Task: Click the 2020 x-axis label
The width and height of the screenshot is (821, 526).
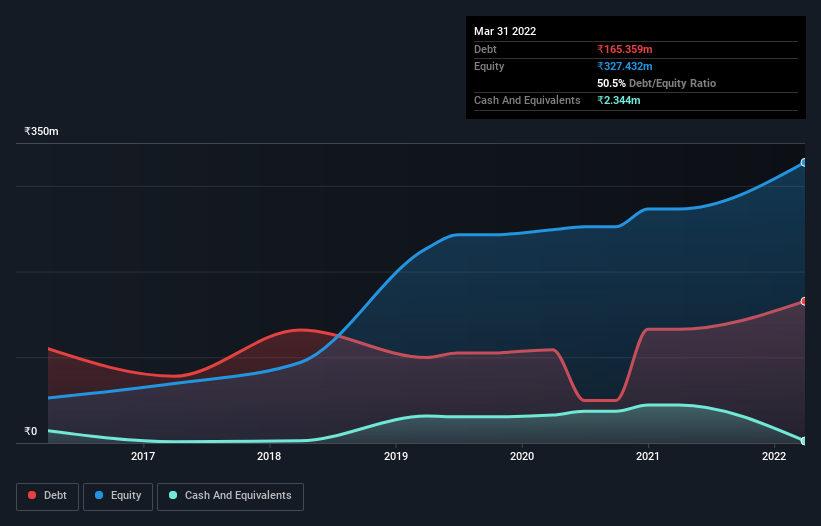Action: coord(522,456)
